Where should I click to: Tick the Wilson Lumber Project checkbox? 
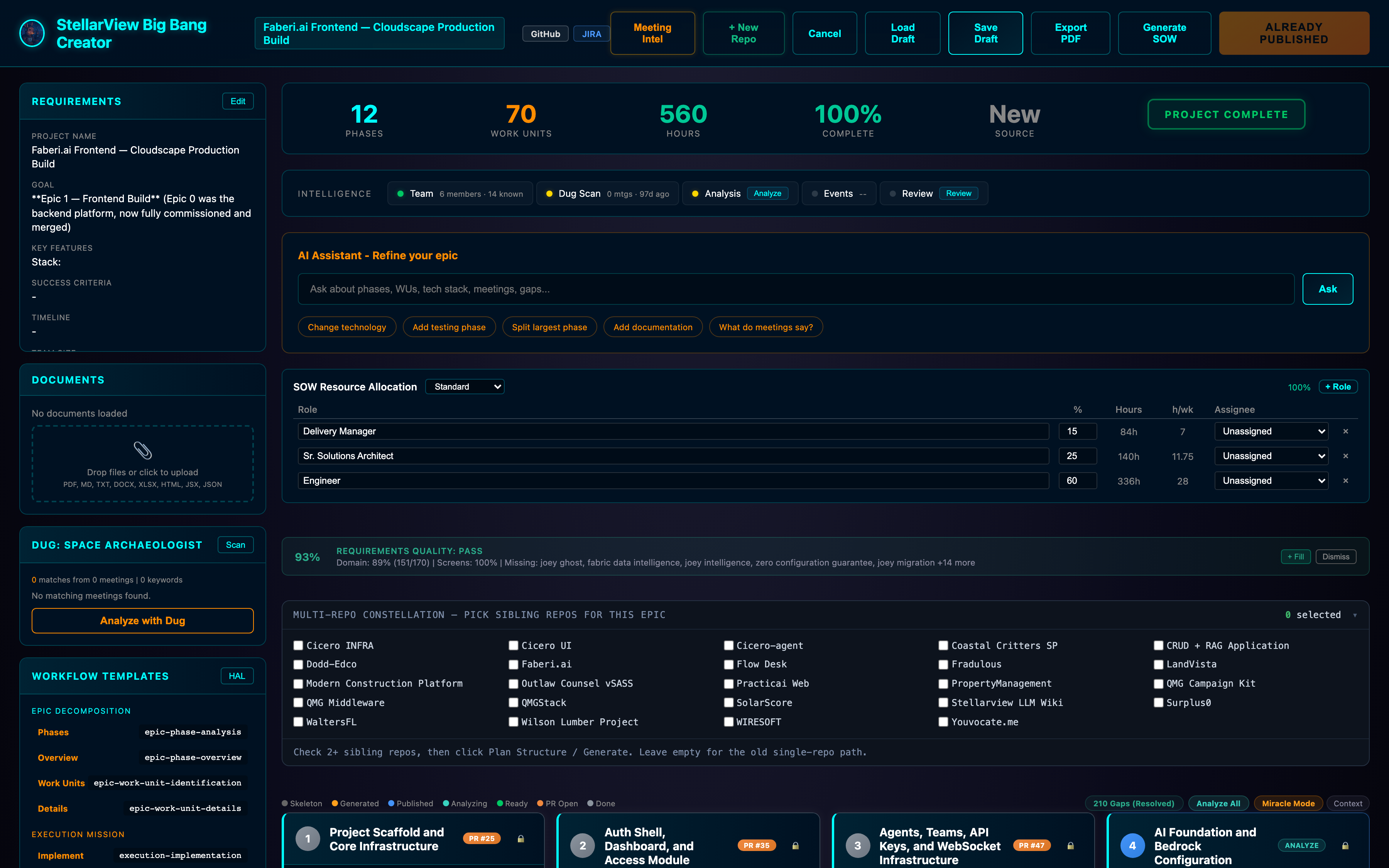[x=514, y=722]
